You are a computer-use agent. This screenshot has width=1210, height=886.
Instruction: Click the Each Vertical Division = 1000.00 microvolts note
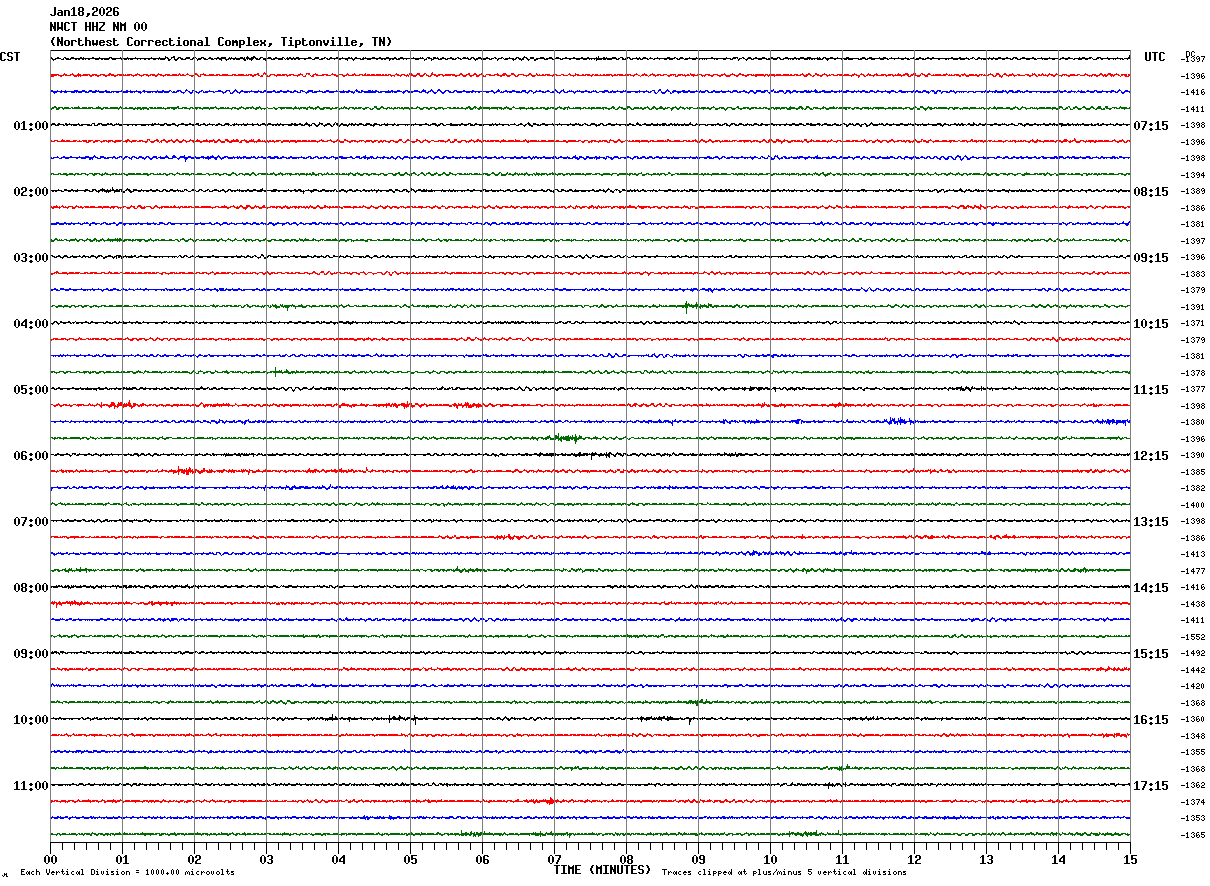point(127,873)
